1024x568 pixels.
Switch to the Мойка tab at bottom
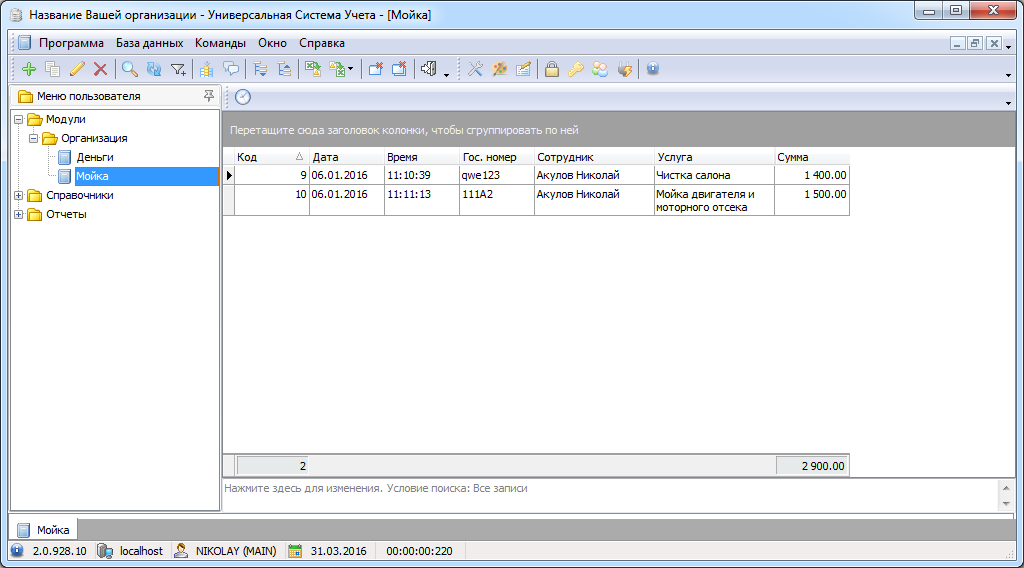(44, 529)
